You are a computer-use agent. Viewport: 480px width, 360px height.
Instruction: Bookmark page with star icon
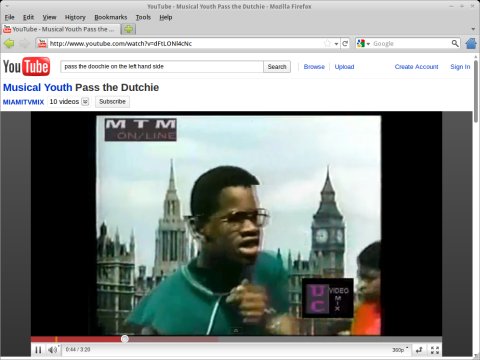(327, 43)
